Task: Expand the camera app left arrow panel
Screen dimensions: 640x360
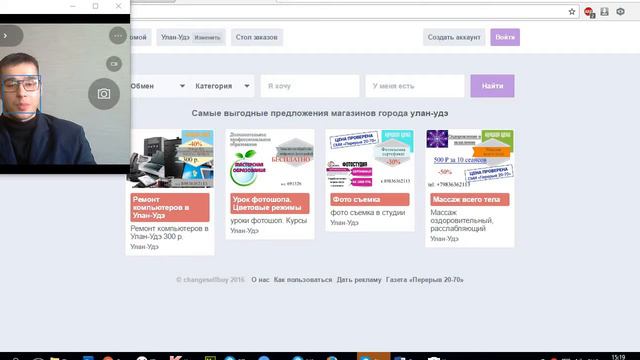Action: tap(7, 36)
